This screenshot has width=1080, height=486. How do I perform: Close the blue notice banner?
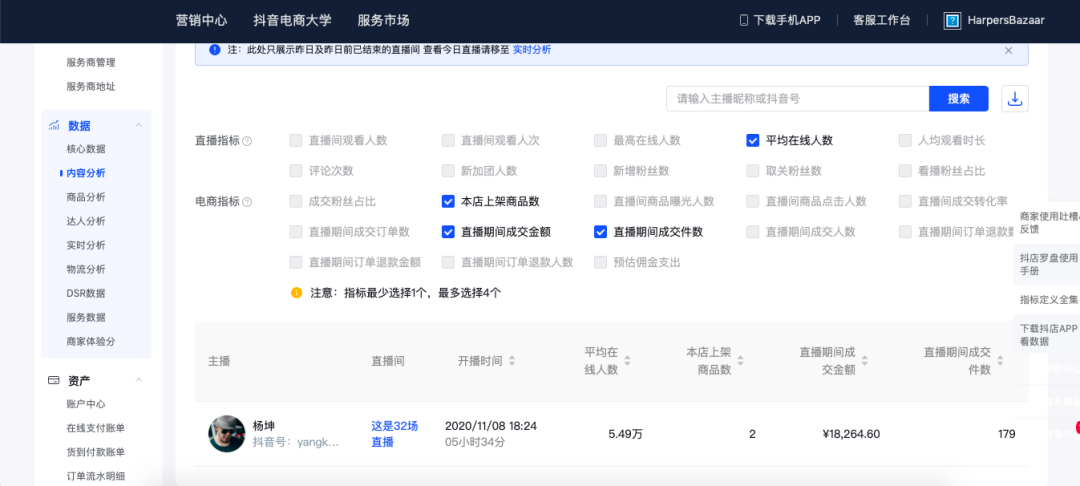pos(1008,50)
